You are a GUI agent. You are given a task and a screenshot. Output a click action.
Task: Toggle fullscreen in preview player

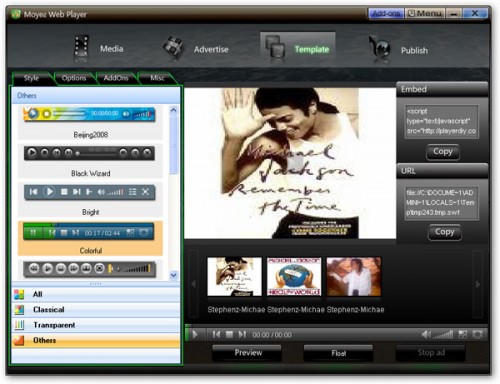[477, 334]
